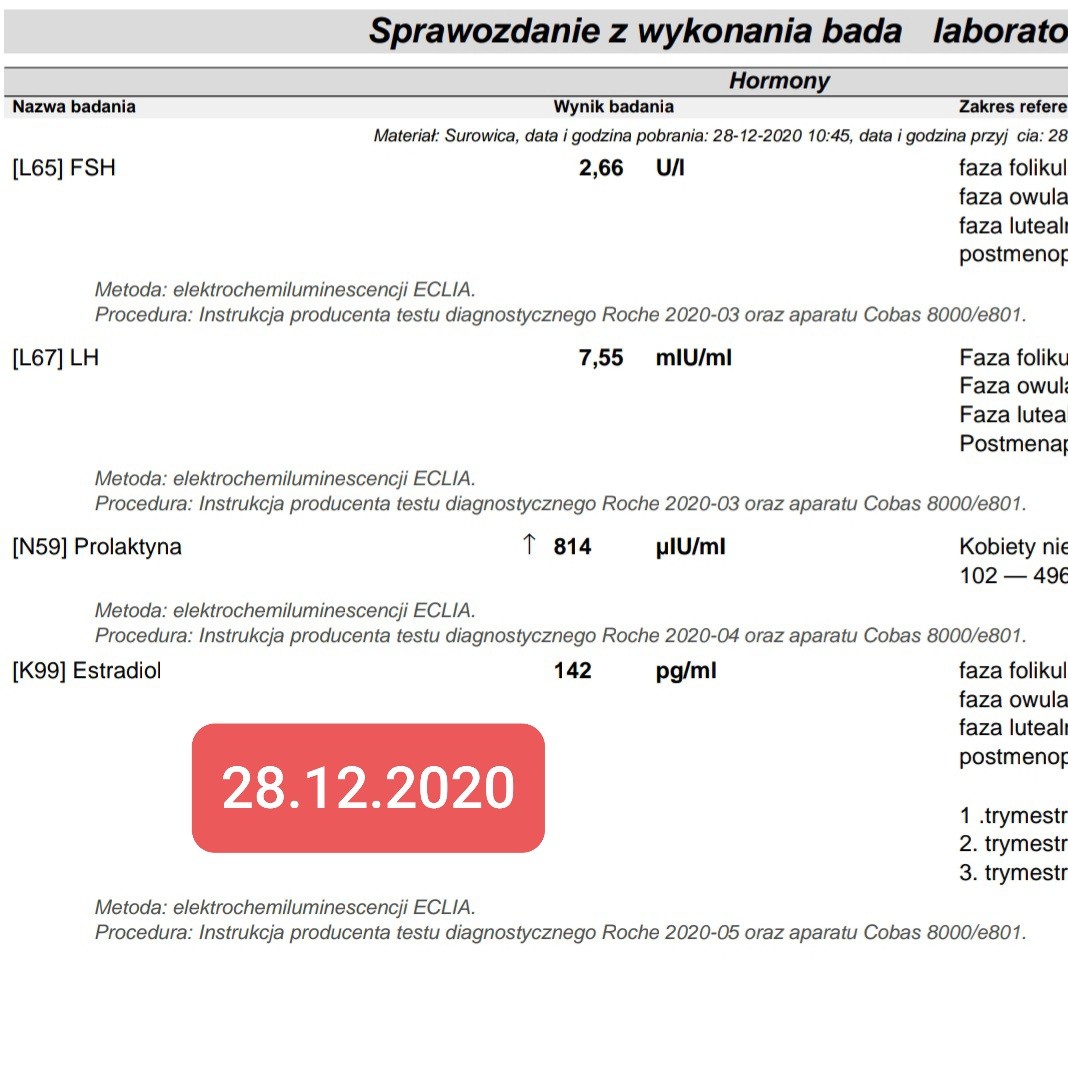The width and height of the screenshot is (1068, 1084).
Task: Click the '[L67] LH' test name
Action: click(55, 357)
